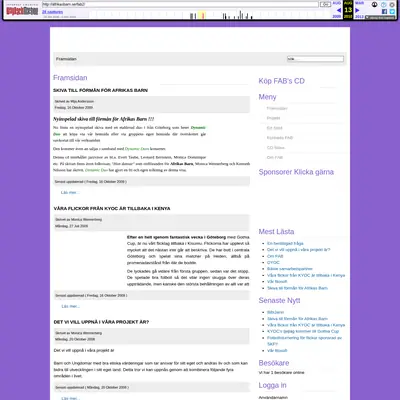Open the Wayback user account icon

[x=375, y=5]
